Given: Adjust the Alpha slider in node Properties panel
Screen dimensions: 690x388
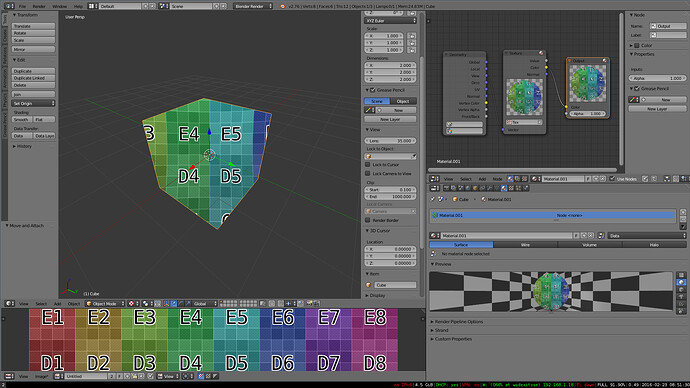Looking at the screenshot, I should (x=657, y=78).
